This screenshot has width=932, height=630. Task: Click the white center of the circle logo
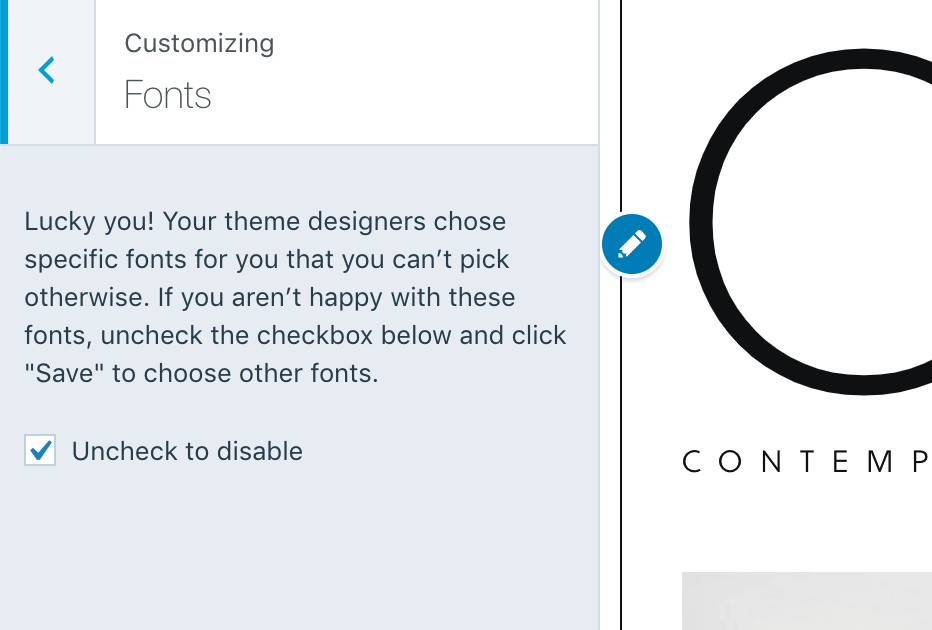(x=832, y=222)
